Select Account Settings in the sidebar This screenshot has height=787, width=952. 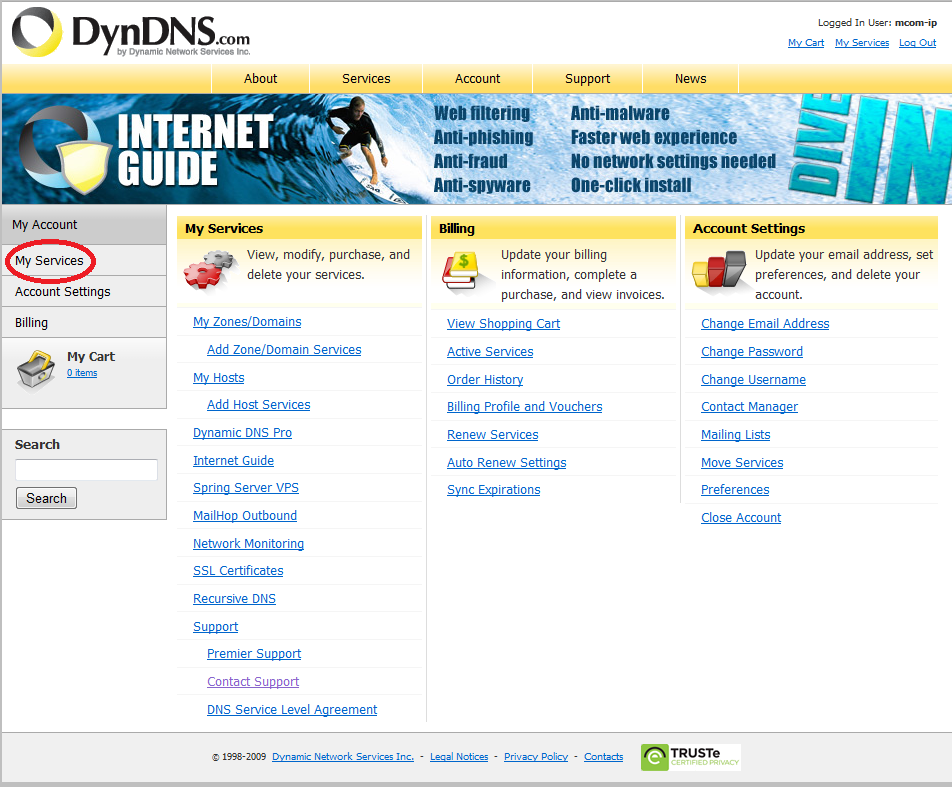(x=84, y=291)
